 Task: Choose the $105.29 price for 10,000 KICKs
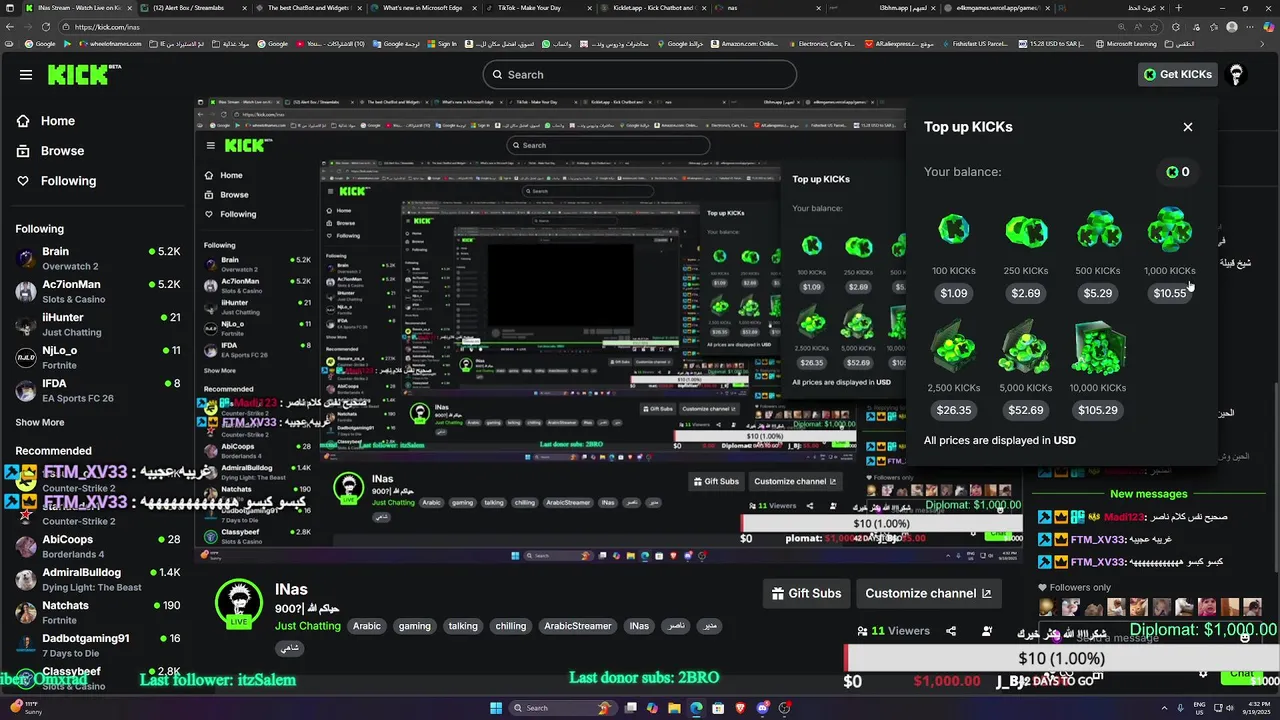[1098, 410]
